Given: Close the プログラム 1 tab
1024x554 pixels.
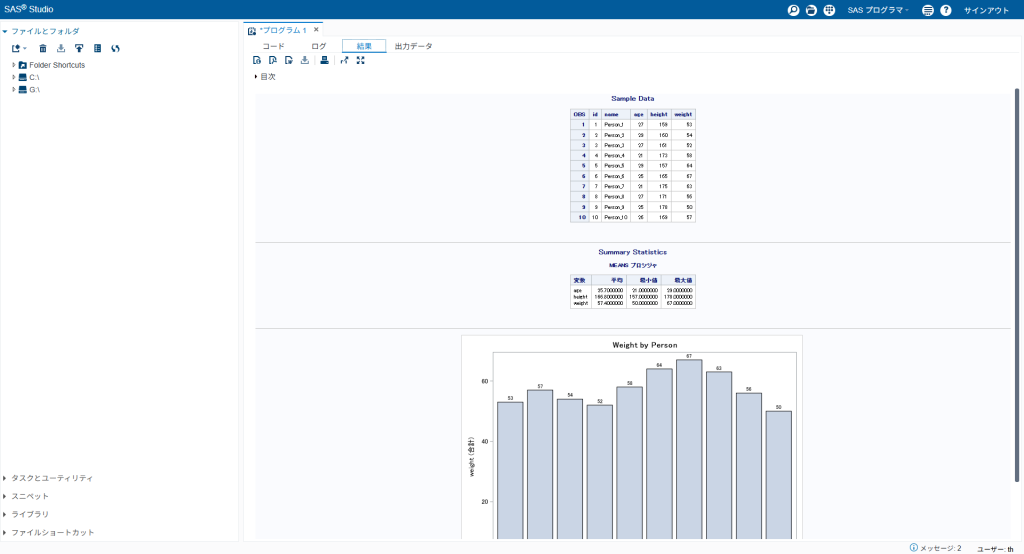Looking at the screenshot, I should click(x=316, y=29).
